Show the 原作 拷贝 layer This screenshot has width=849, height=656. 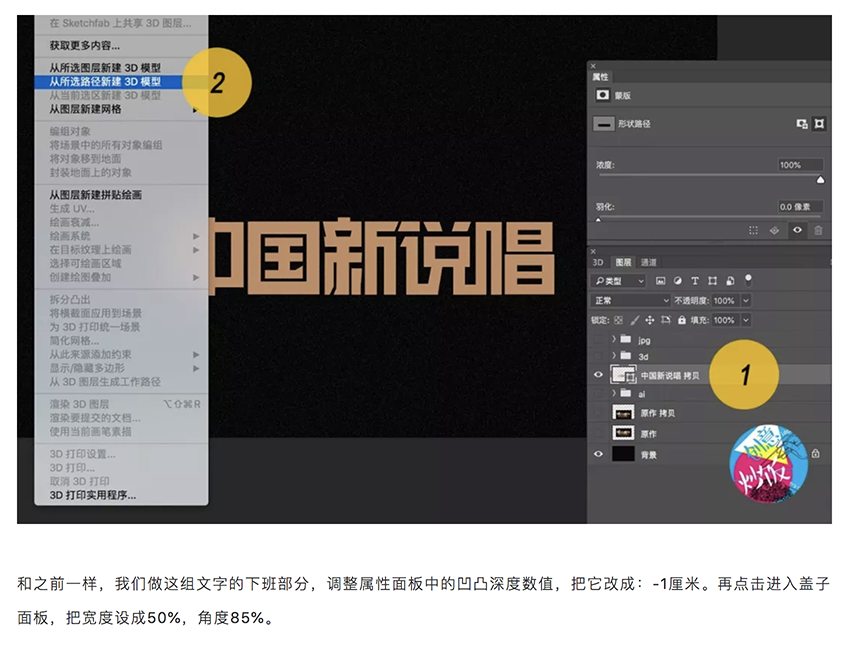click(x=598, y=413)
